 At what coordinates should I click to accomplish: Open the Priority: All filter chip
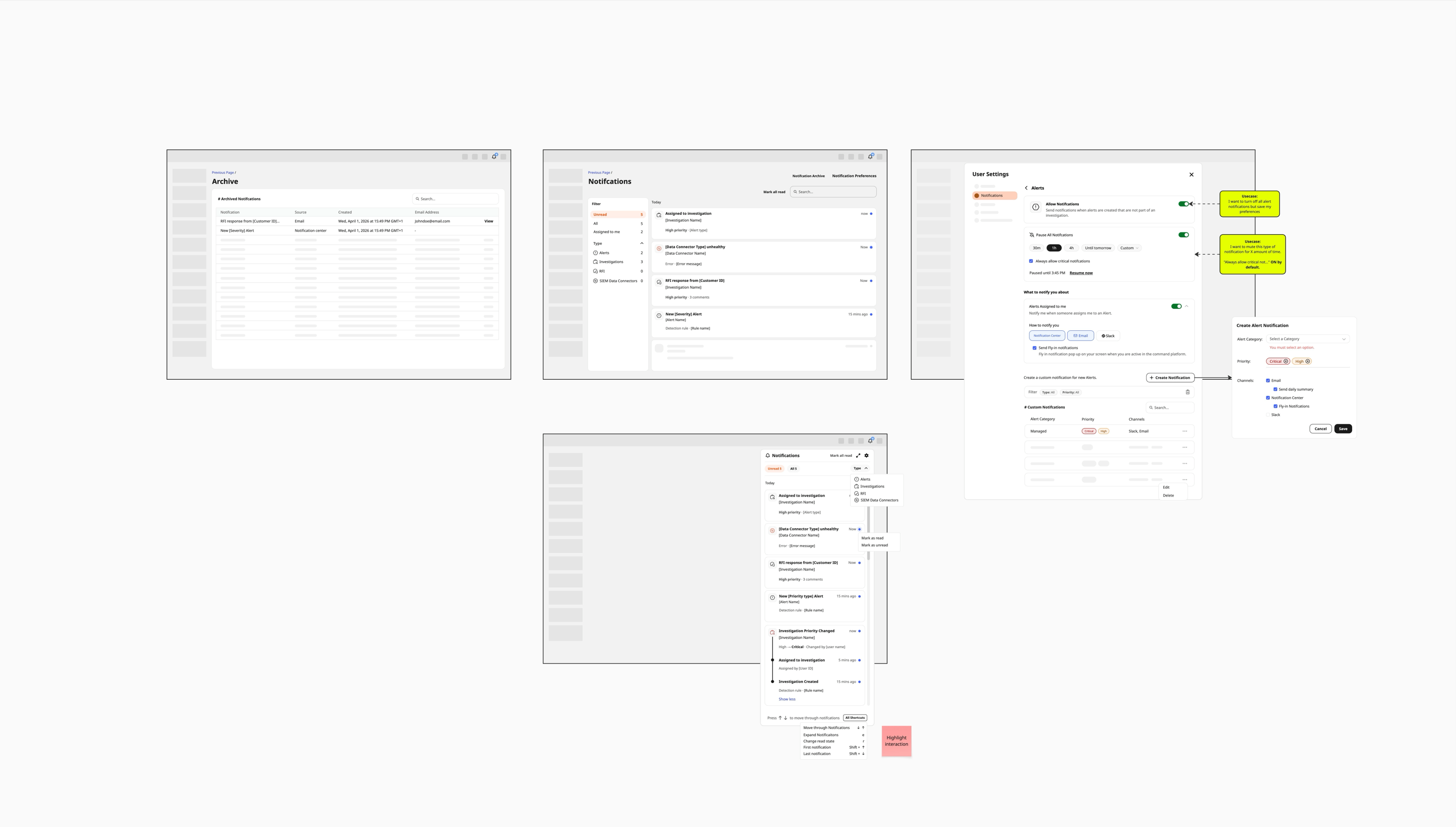(x=1071, y=392)
